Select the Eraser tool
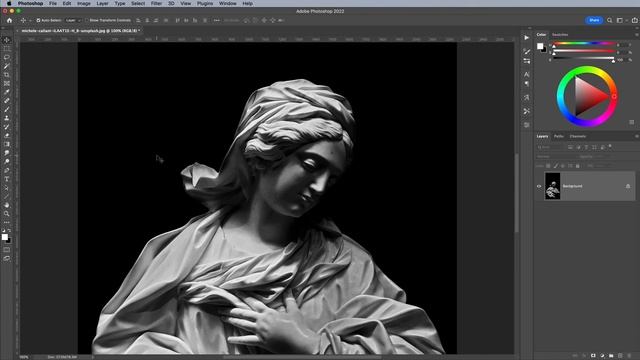 (7, 136)
